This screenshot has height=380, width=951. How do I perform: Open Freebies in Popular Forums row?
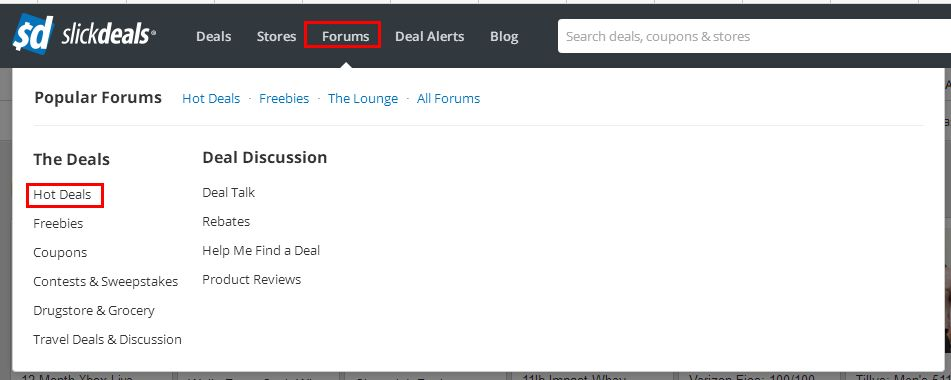(x=284, y=98)
